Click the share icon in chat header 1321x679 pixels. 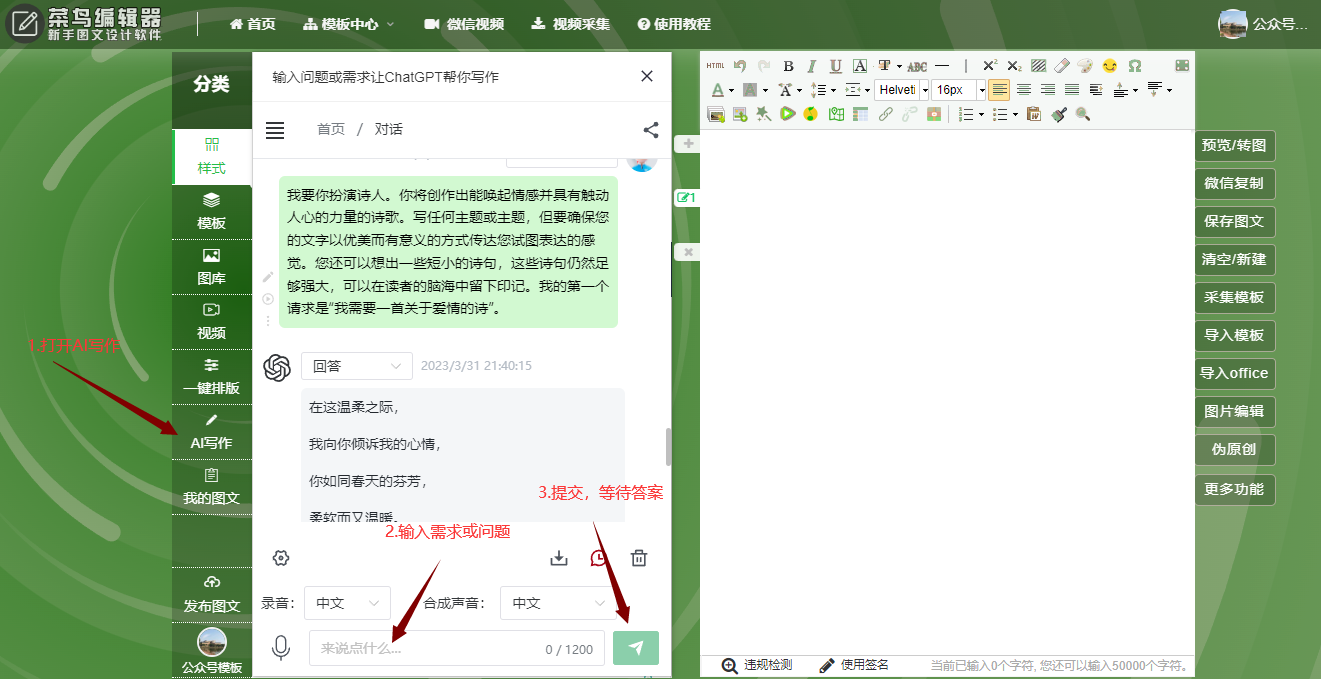[x=651, y=129]
